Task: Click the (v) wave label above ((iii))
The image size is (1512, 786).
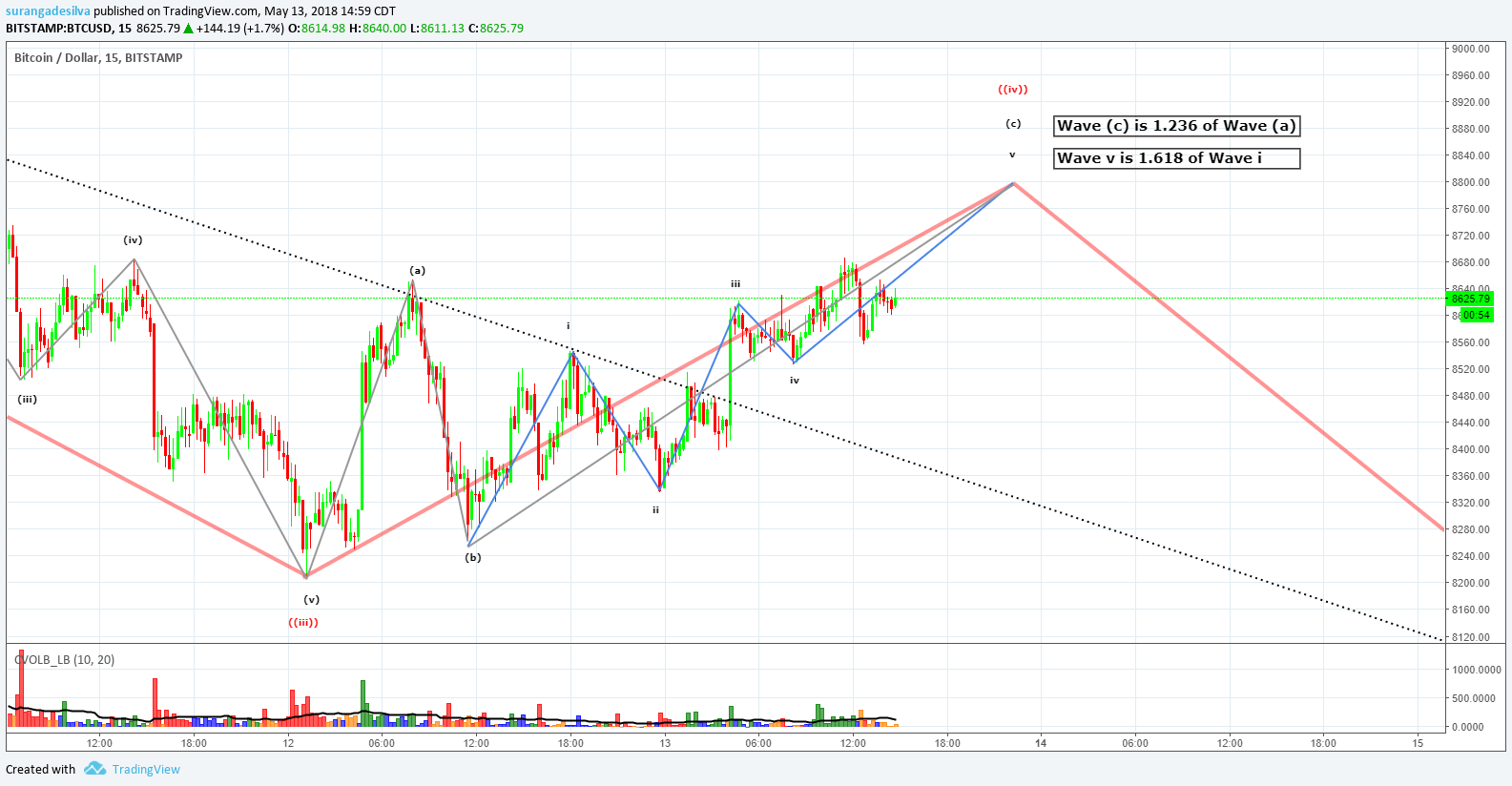Action: tap(312, 600)
